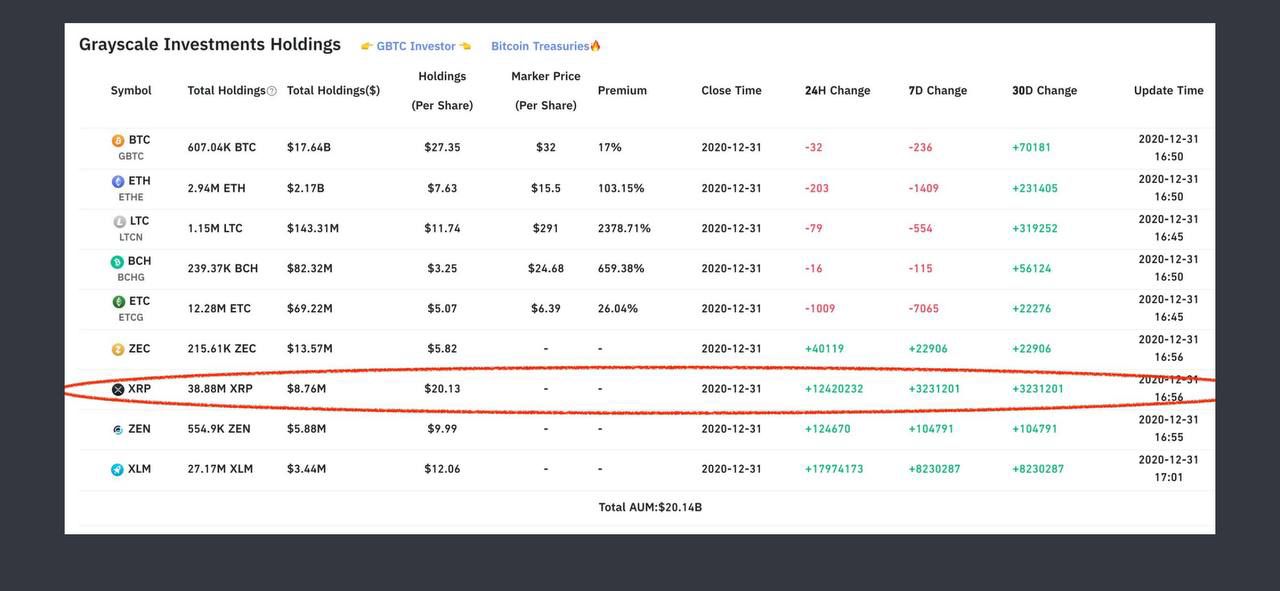Click the ZEN coin icon
This screenshot has height=591, width=1280.
coord(118,429)
